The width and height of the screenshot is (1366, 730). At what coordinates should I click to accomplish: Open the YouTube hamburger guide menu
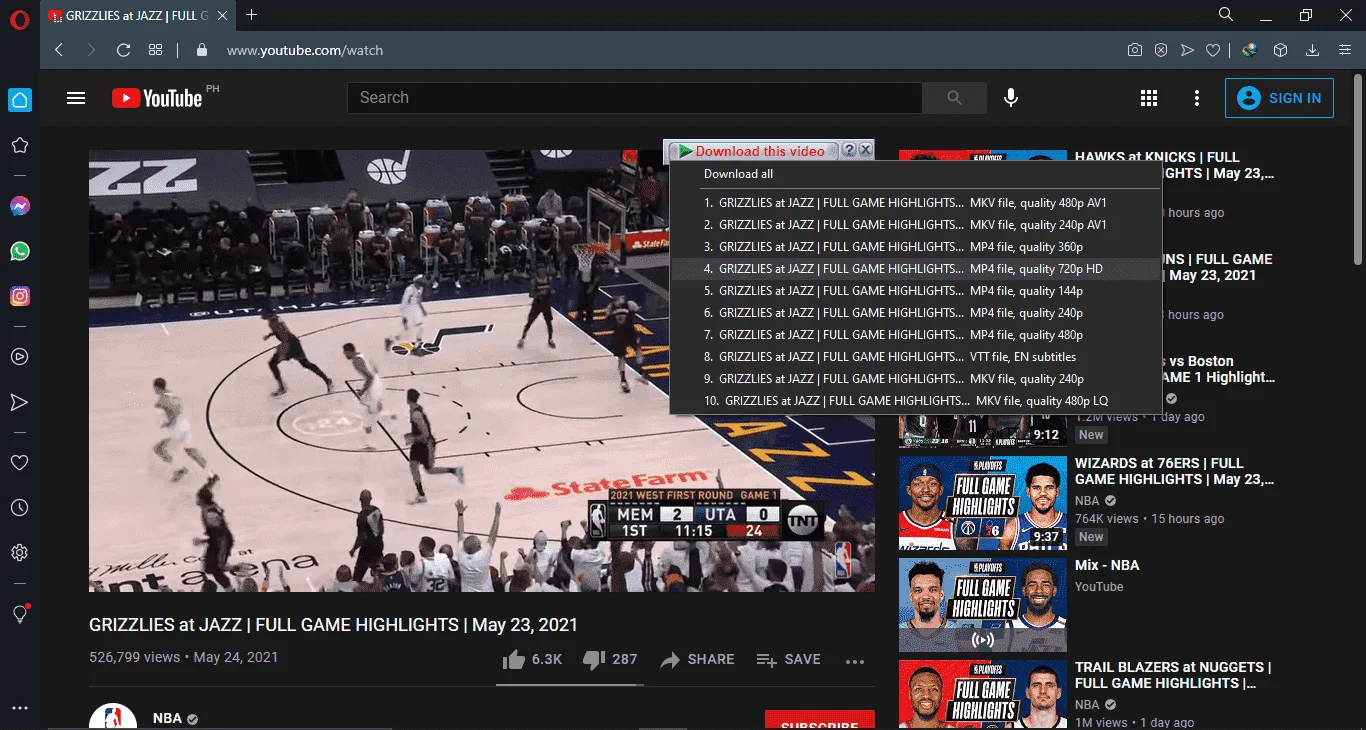pos(76,98)
